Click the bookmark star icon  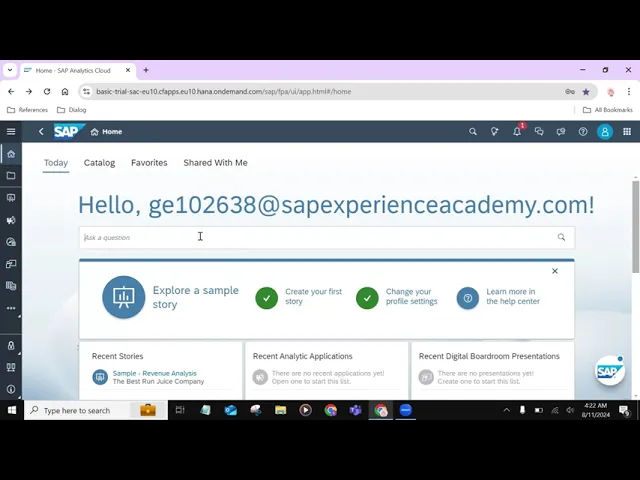click(x=586, y=92)
